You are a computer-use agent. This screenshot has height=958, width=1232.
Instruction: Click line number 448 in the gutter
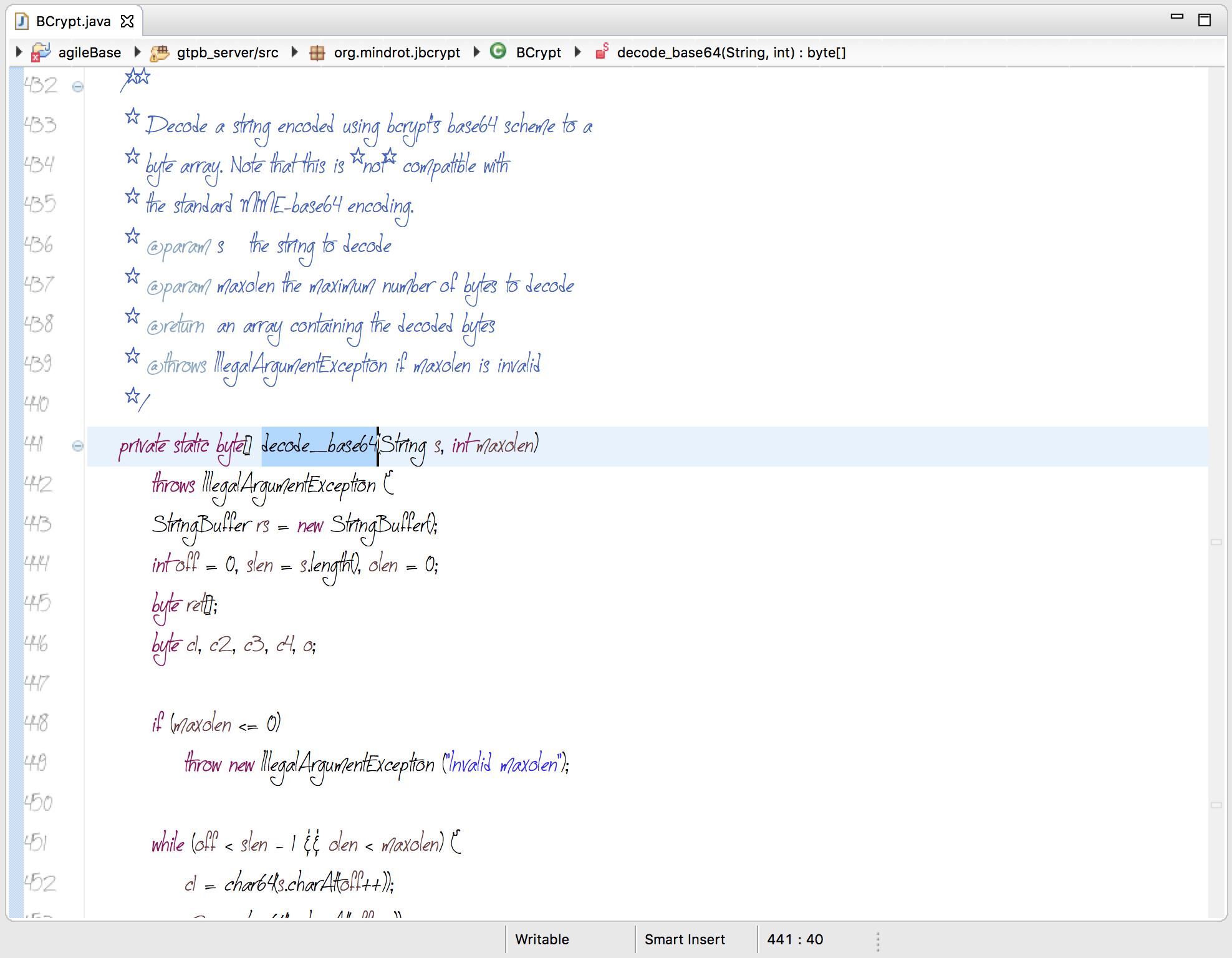(36, 723)
